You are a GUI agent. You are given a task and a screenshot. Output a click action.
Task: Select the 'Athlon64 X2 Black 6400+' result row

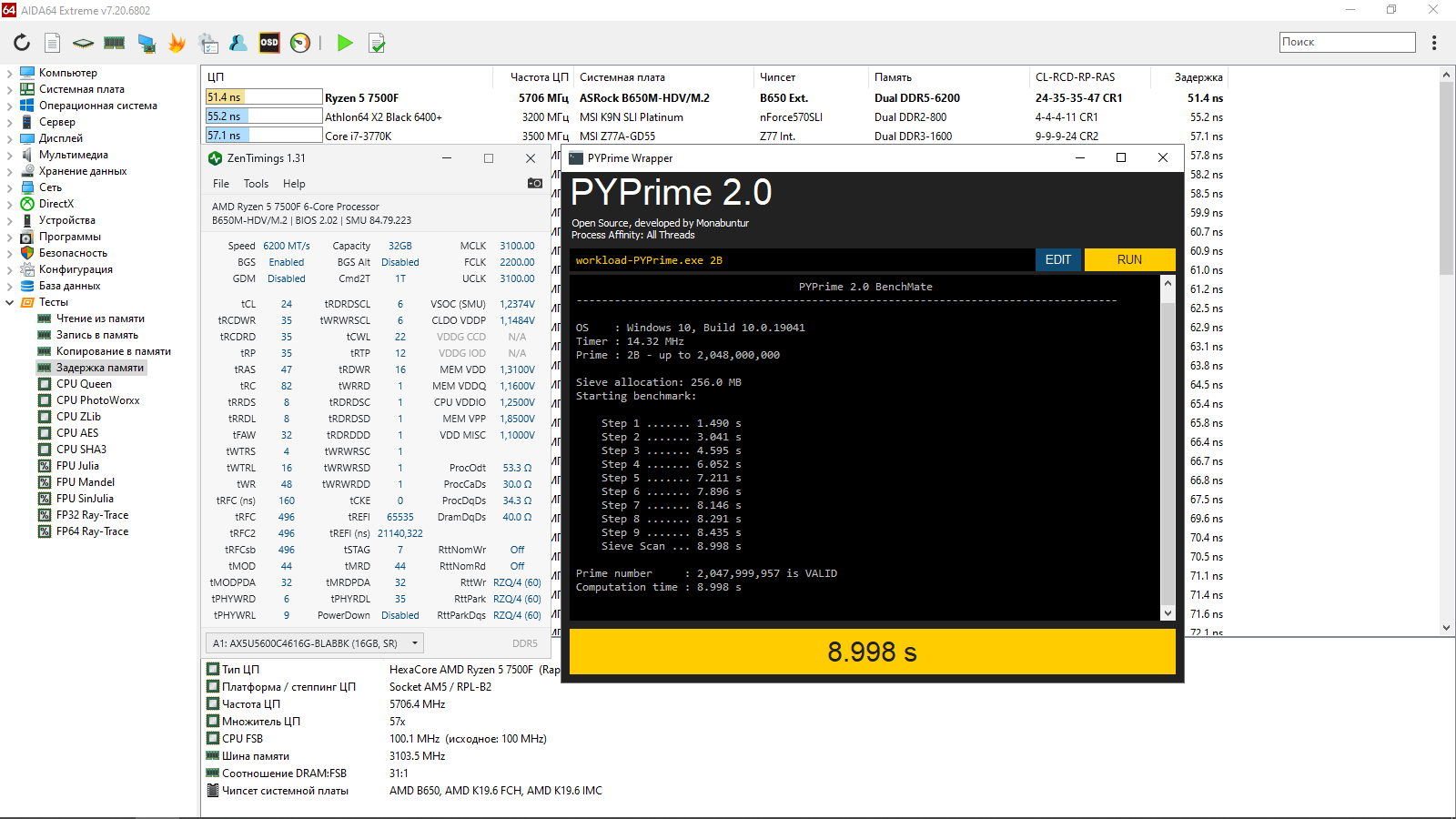[x=715, y=116]
